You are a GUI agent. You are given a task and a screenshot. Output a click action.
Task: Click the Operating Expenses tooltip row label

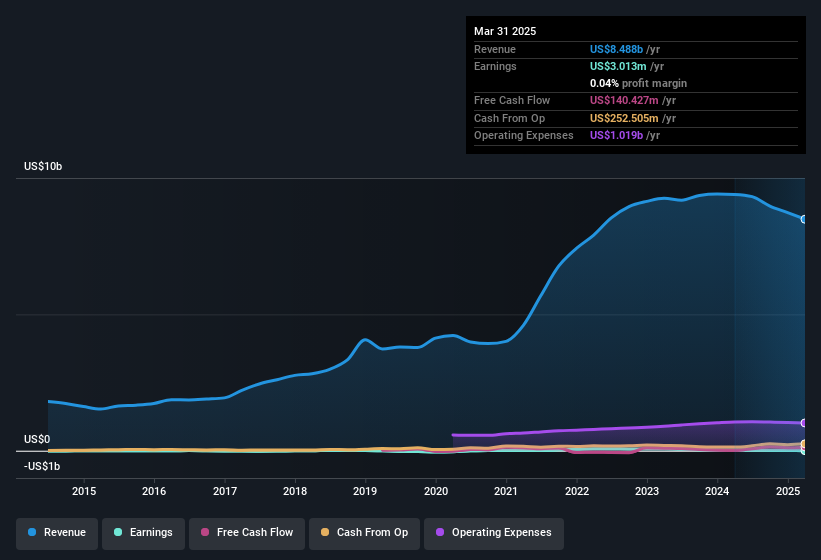coord(524,136)
